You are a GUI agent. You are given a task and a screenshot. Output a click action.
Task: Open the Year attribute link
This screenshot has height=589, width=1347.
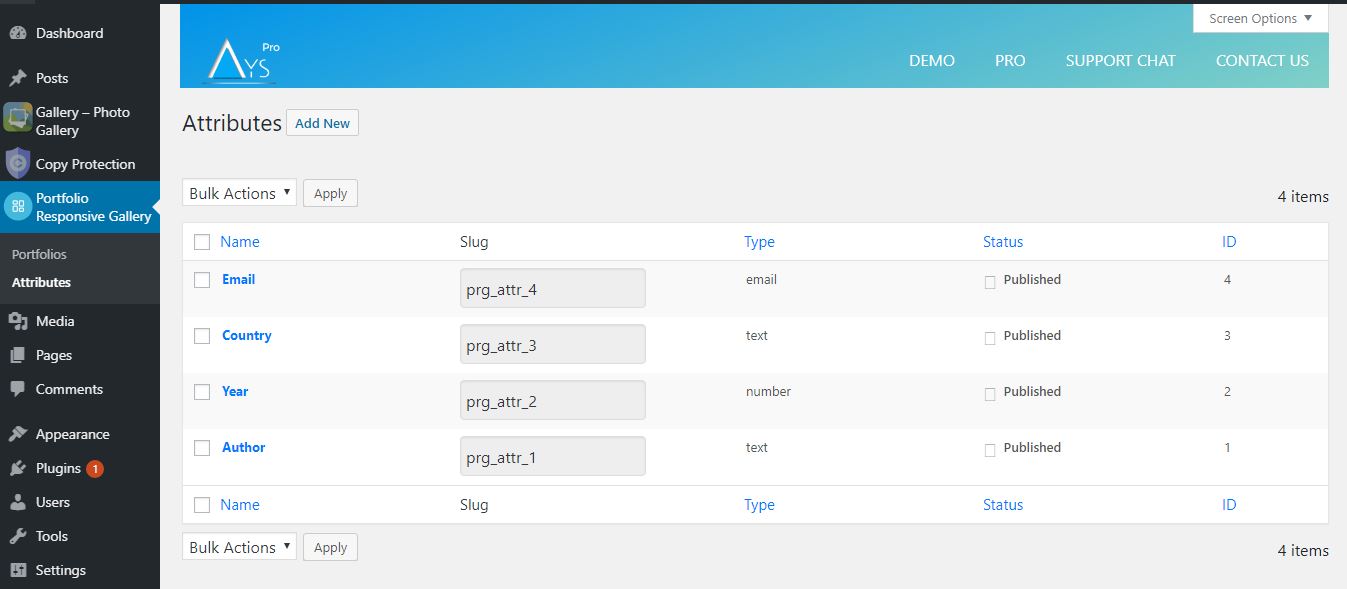click(235, 391)
